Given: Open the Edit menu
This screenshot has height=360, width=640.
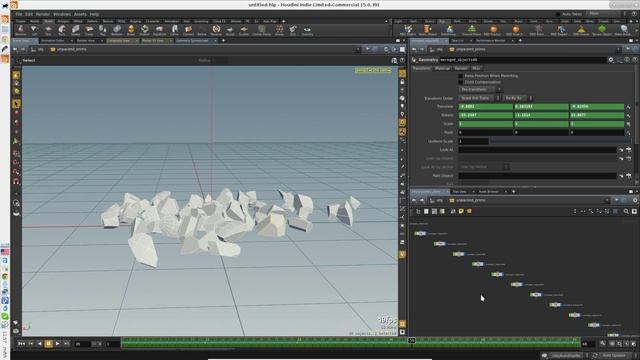Looking at the screenshot, I should pyautogui.click(x=29, y=14).
